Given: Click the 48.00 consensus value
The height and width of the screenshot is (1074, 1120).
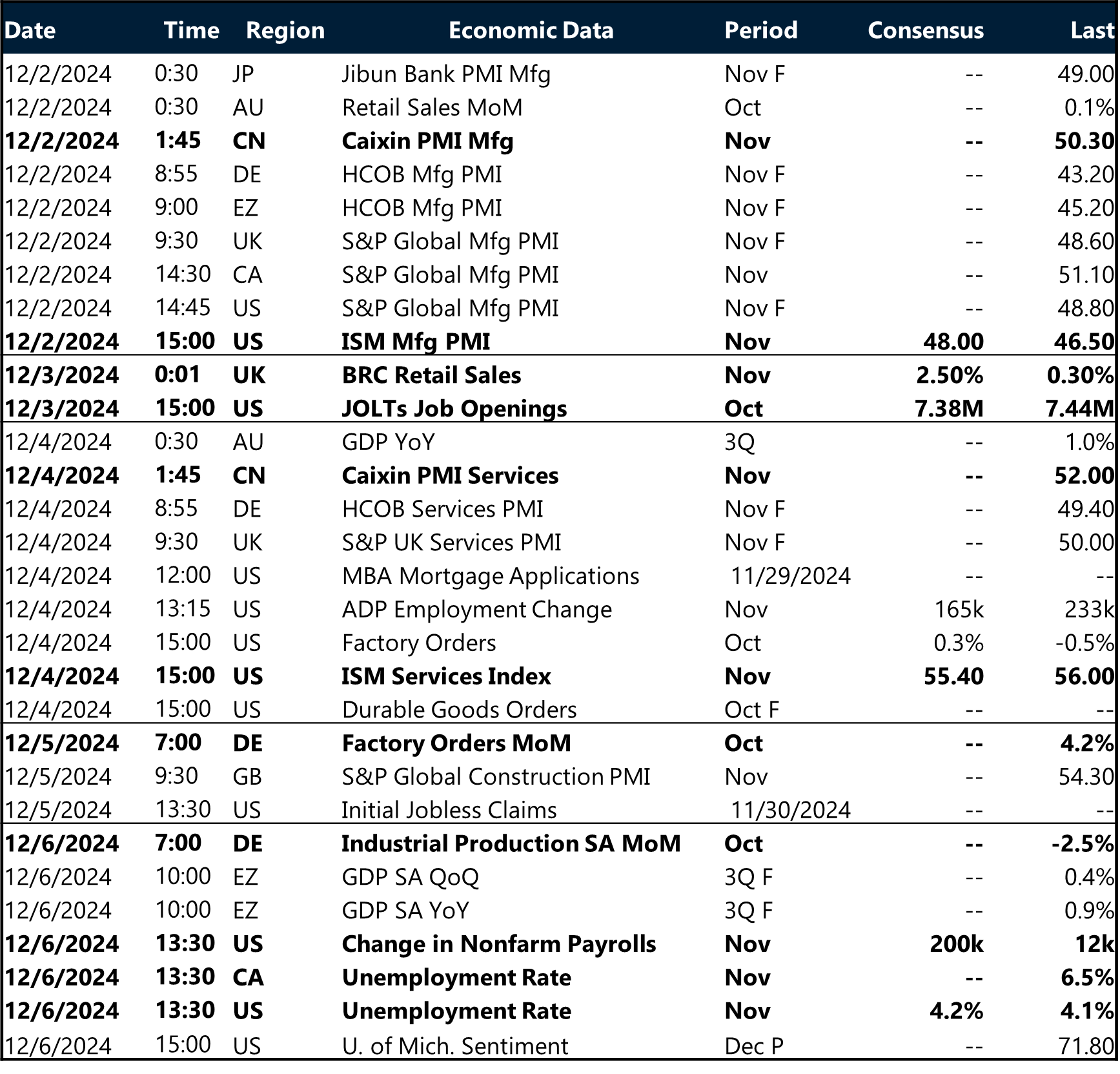Looking at the screenshot, I should pyautogui.click(x=953, y=342).
